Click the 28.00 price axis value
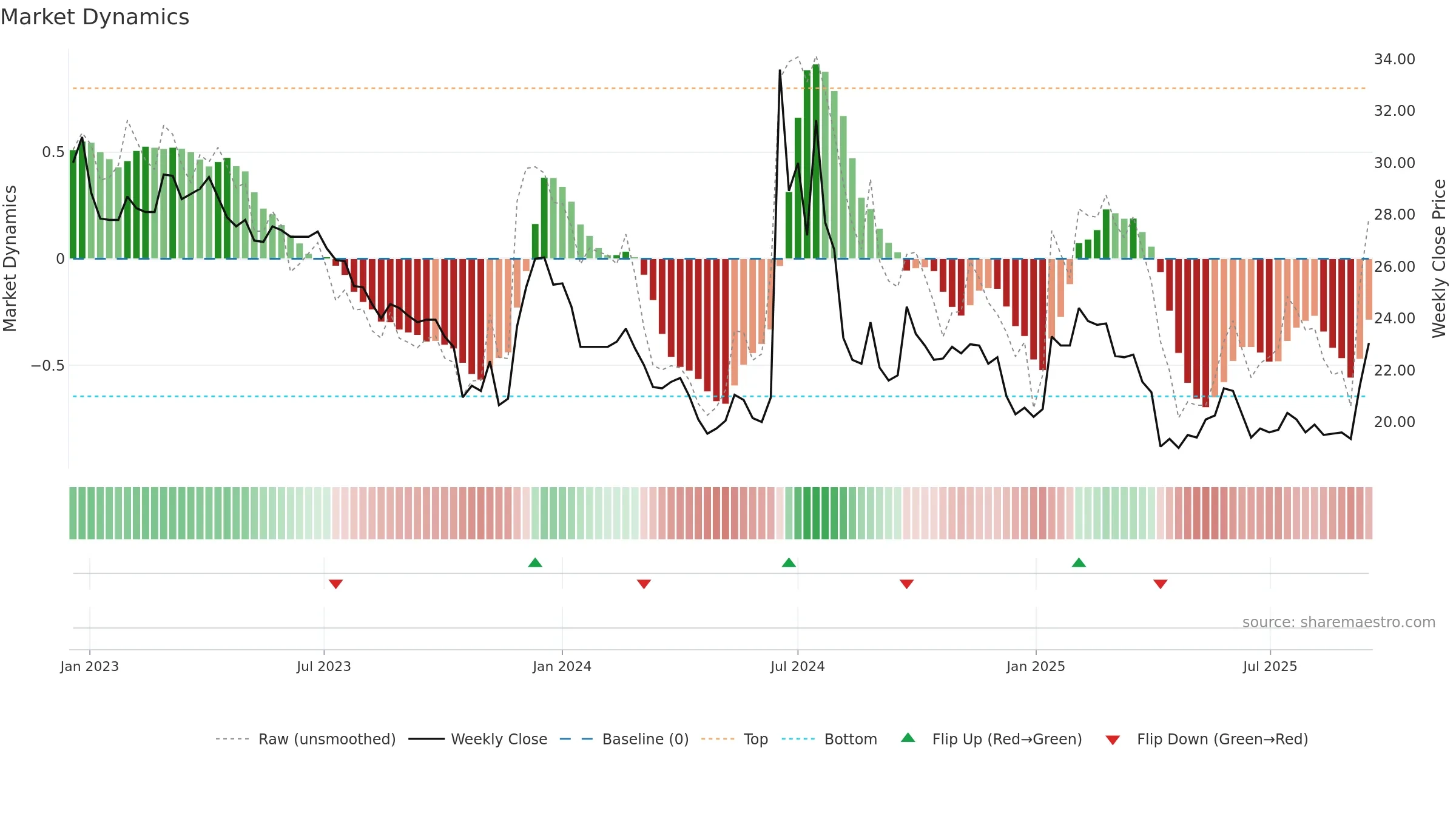1456x819 pixels. (1395, 214)
